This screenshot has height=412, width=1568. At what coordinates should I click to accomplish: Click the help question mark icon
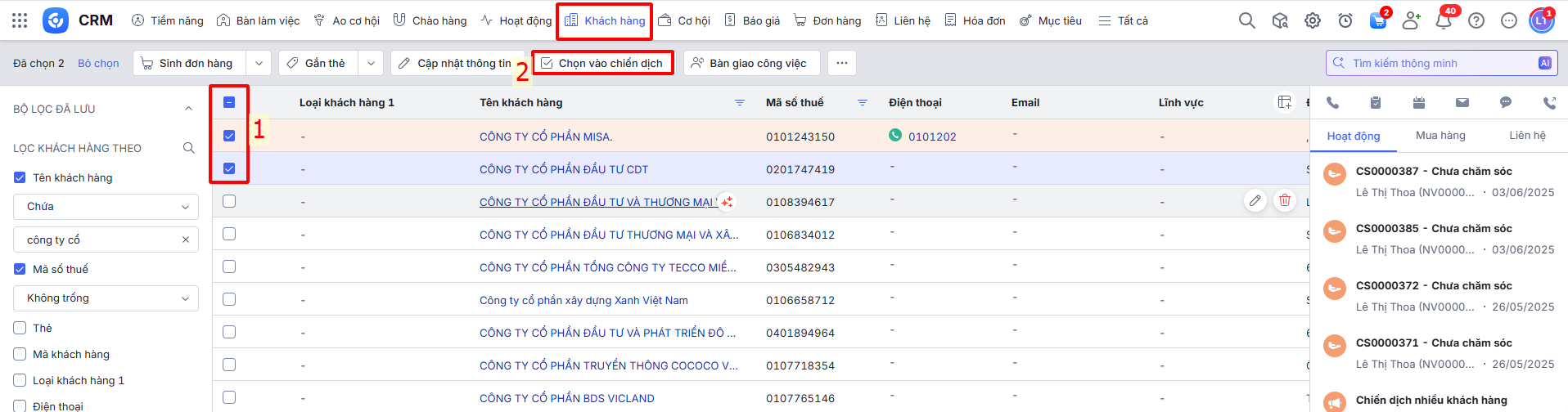coord(1476,20)
